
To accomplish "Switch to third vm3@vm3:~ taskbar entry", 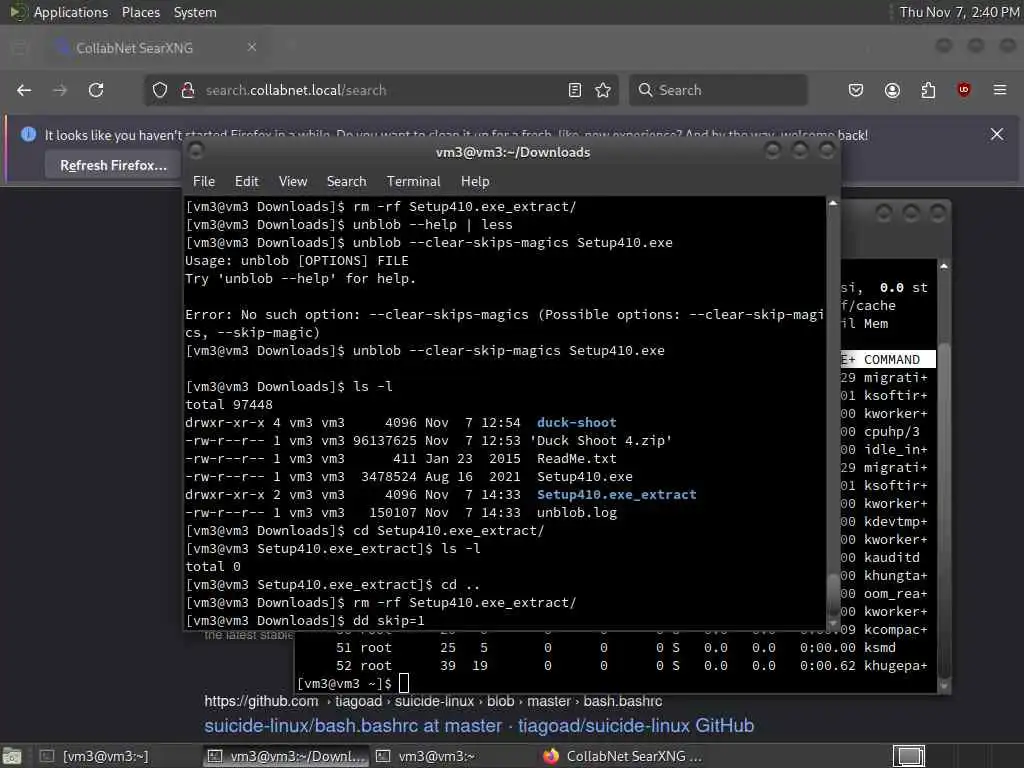I will [x=436, y=756].
